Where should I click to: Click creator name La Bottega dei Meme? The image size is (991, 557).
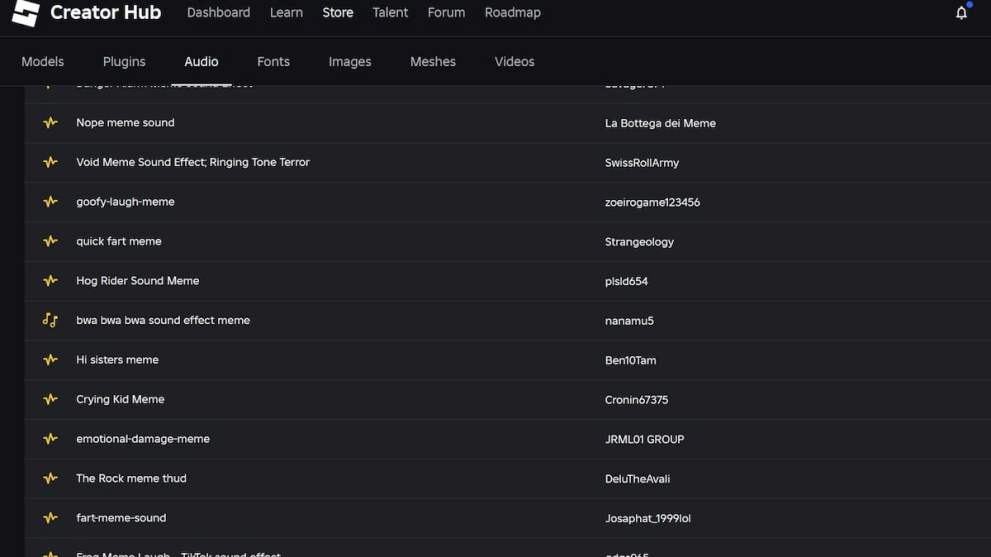[660, 123]
